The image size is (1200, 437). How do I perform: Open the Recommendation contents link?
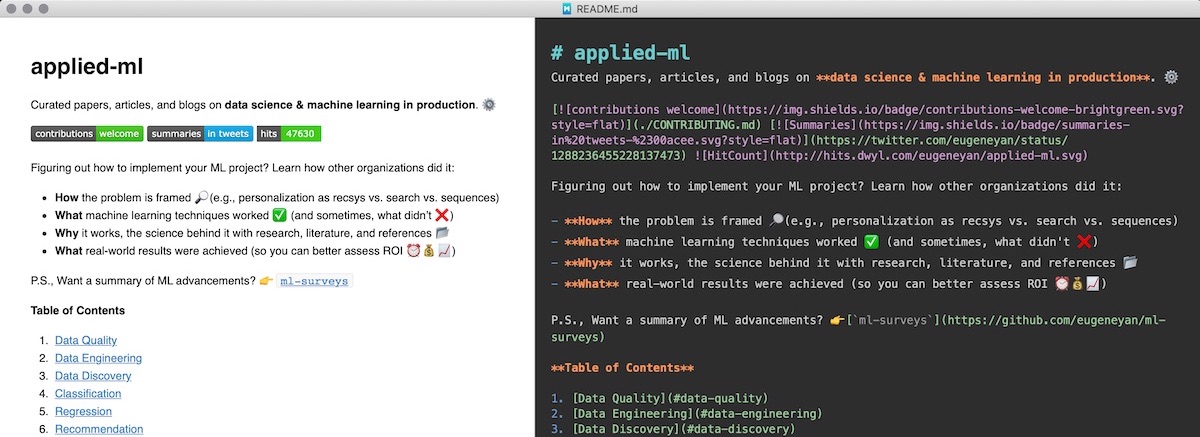(99, 429)
